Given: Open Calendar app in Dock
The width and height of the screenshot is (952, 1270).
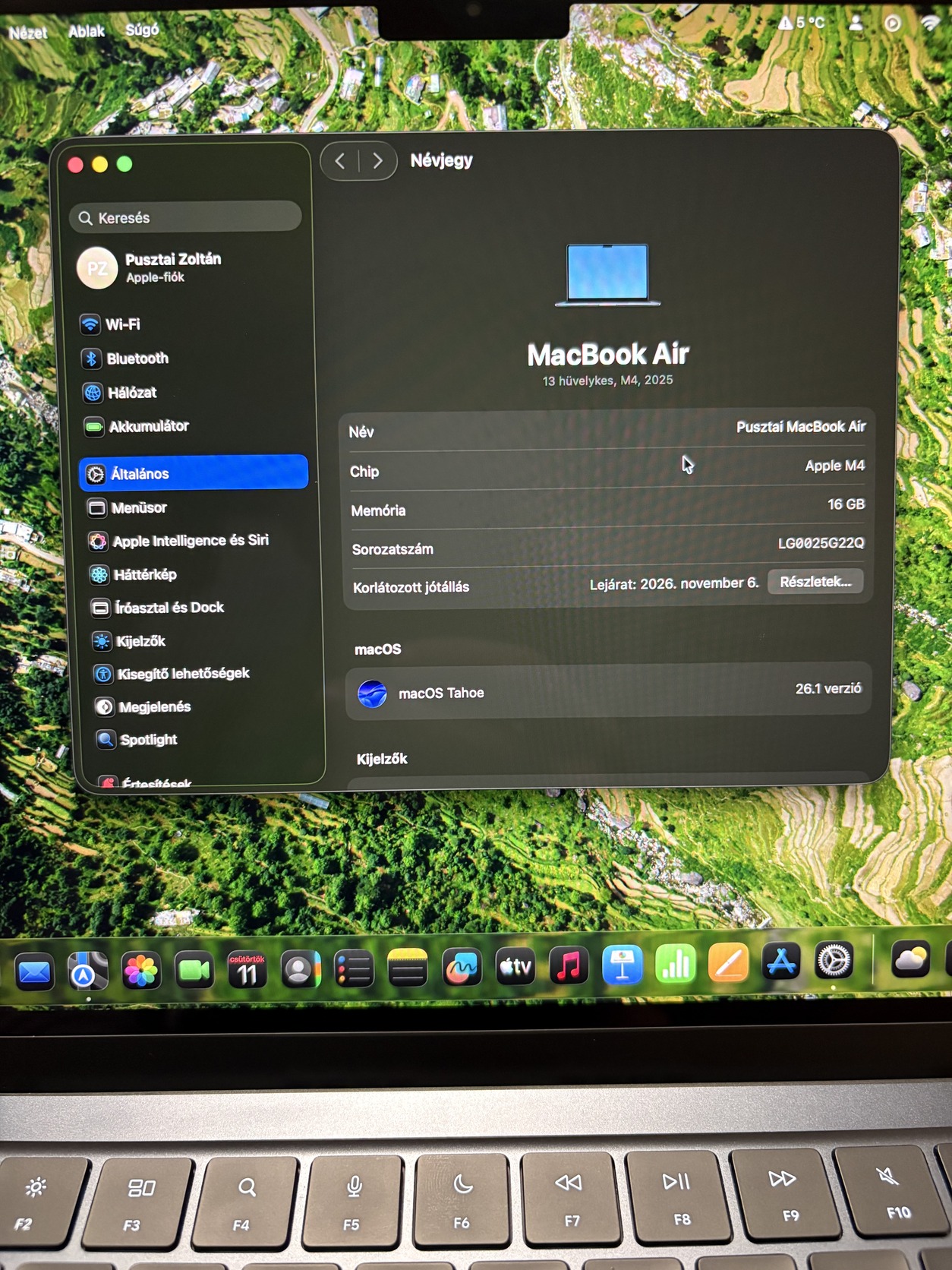Looking at the screenshot, I should tap(247, 970).
